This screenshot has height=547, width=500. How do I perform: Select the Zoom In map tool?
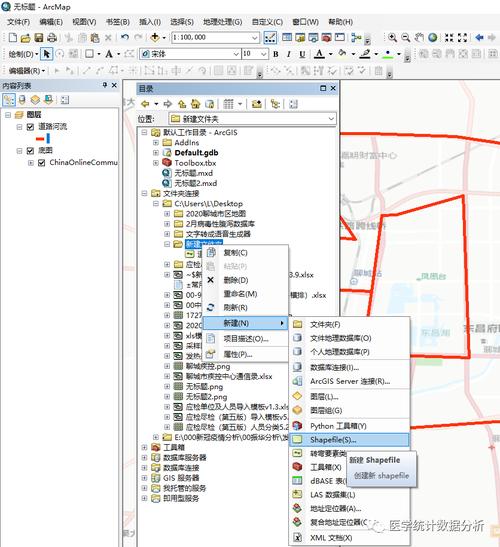pos(392,37)
